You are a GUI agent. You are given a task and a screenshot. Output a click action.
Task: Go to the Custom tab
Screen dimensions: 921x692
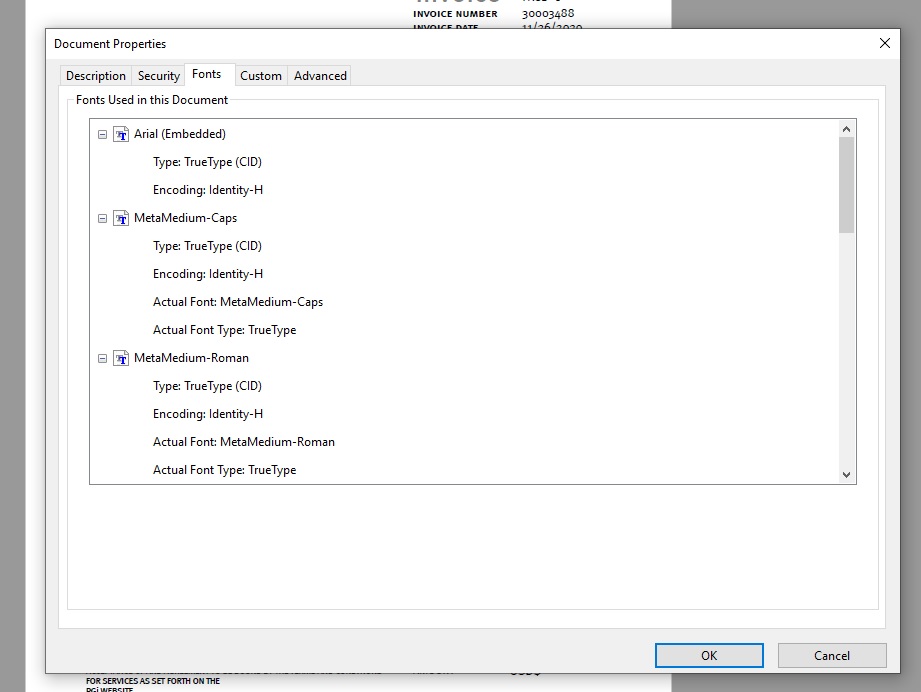[x=261, y=76]
